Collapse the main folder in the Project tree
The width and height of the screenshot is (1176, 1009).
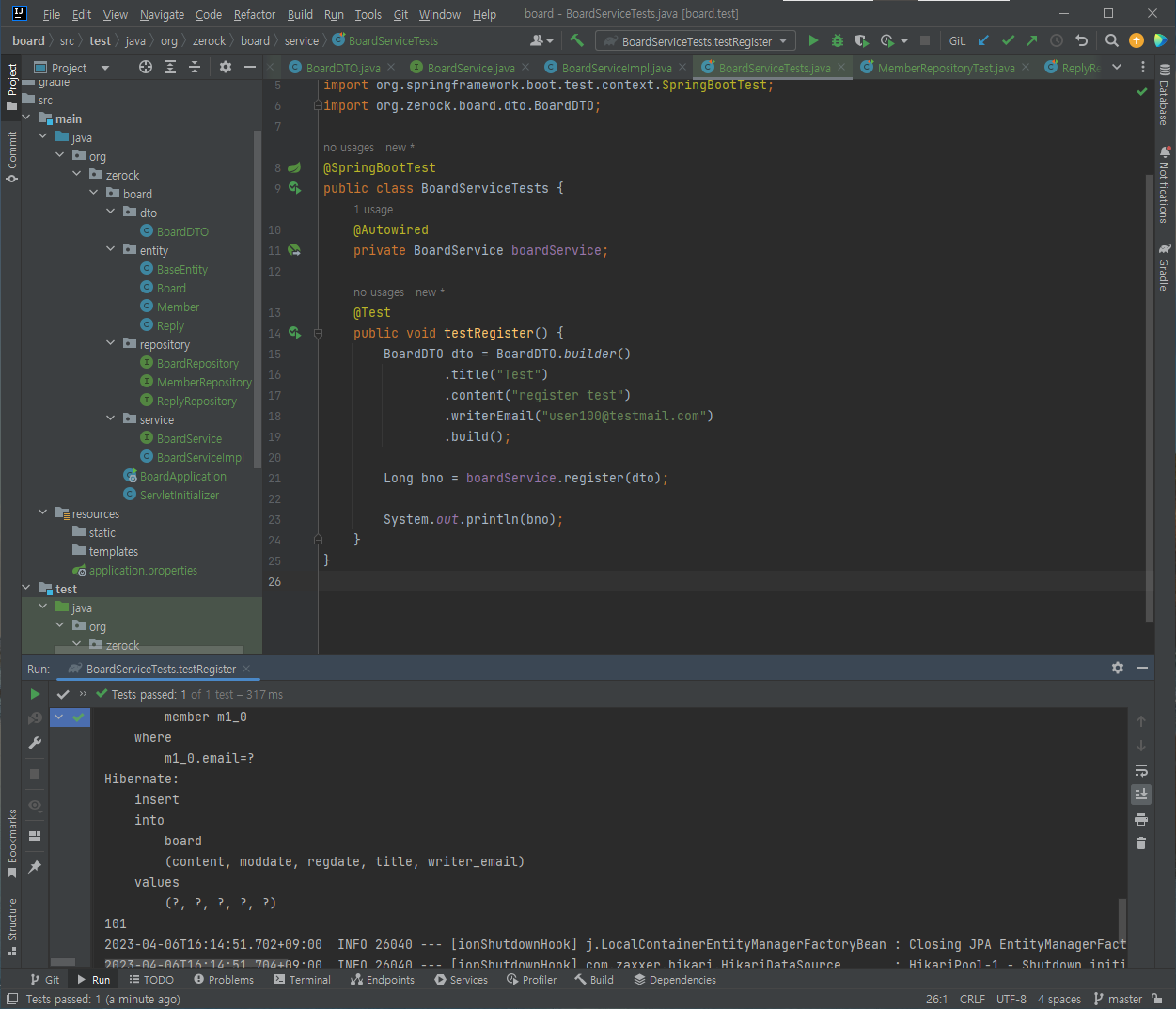(26, 118)
